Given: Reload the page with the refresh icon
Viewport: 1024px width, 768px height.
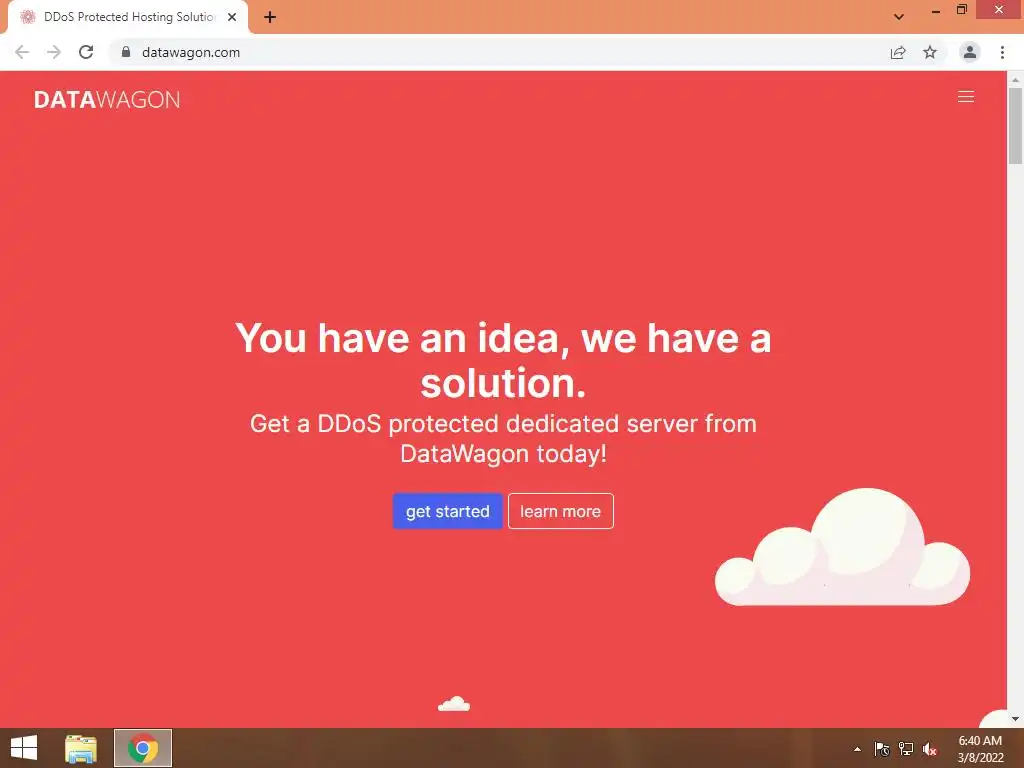Looking at the screenshot, I should tap(86, 52).
